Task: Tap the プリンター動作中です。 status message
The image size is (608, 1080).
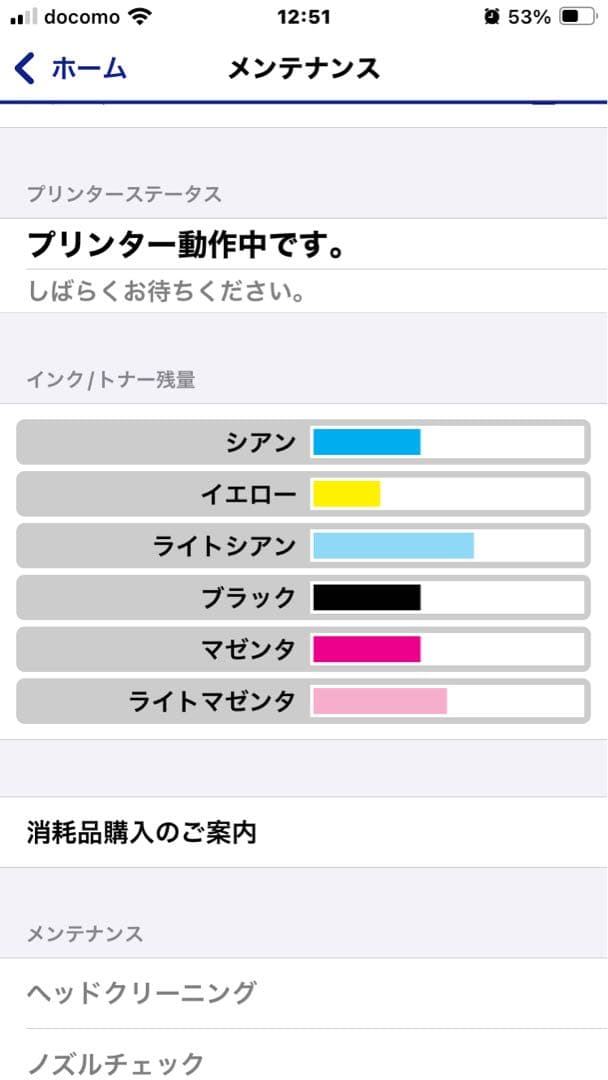Action: [x=186, y=245]
